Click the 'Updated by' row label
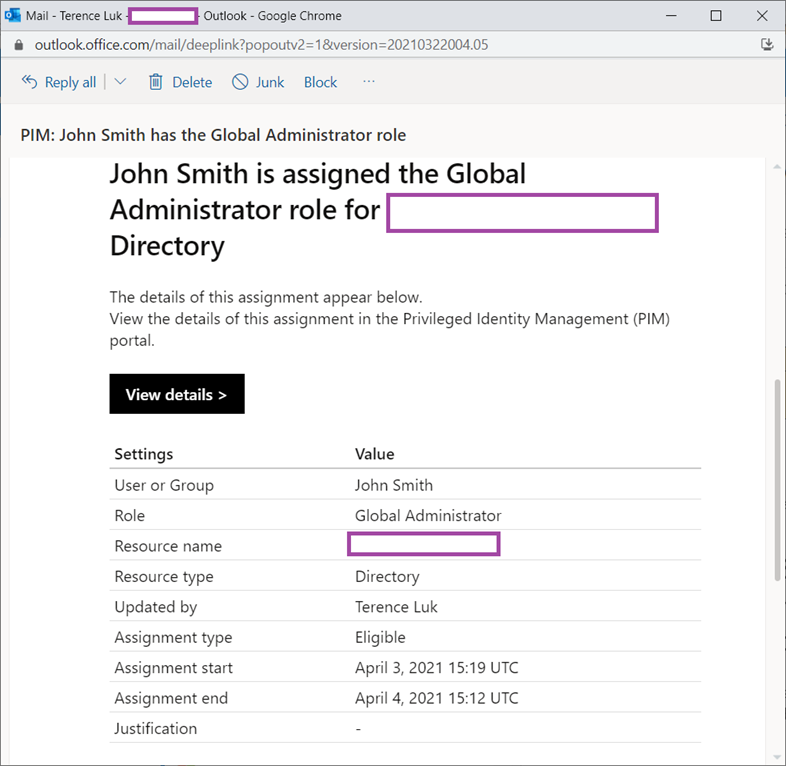The image size is (786, 766). point(156,607)
